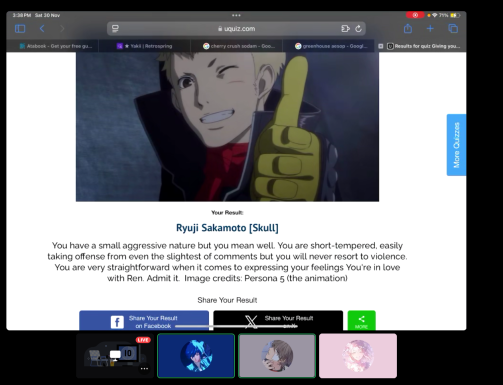Switch to the Yakii Retrospring tab
Screen dimensions: 503x385
[144, 46]
